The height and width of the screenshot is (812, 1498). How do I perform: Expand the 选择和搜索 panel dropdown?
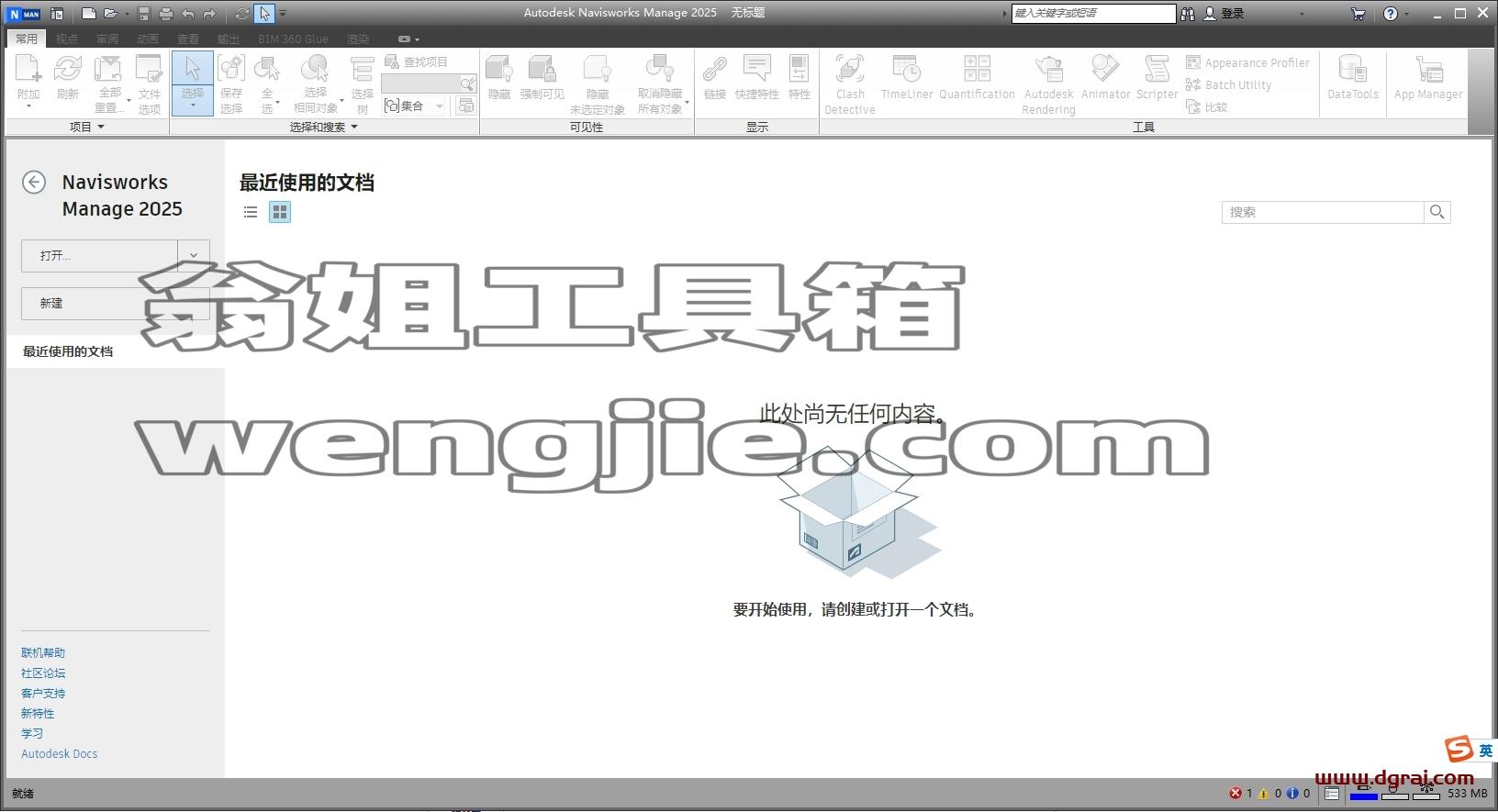pos(354,127)
